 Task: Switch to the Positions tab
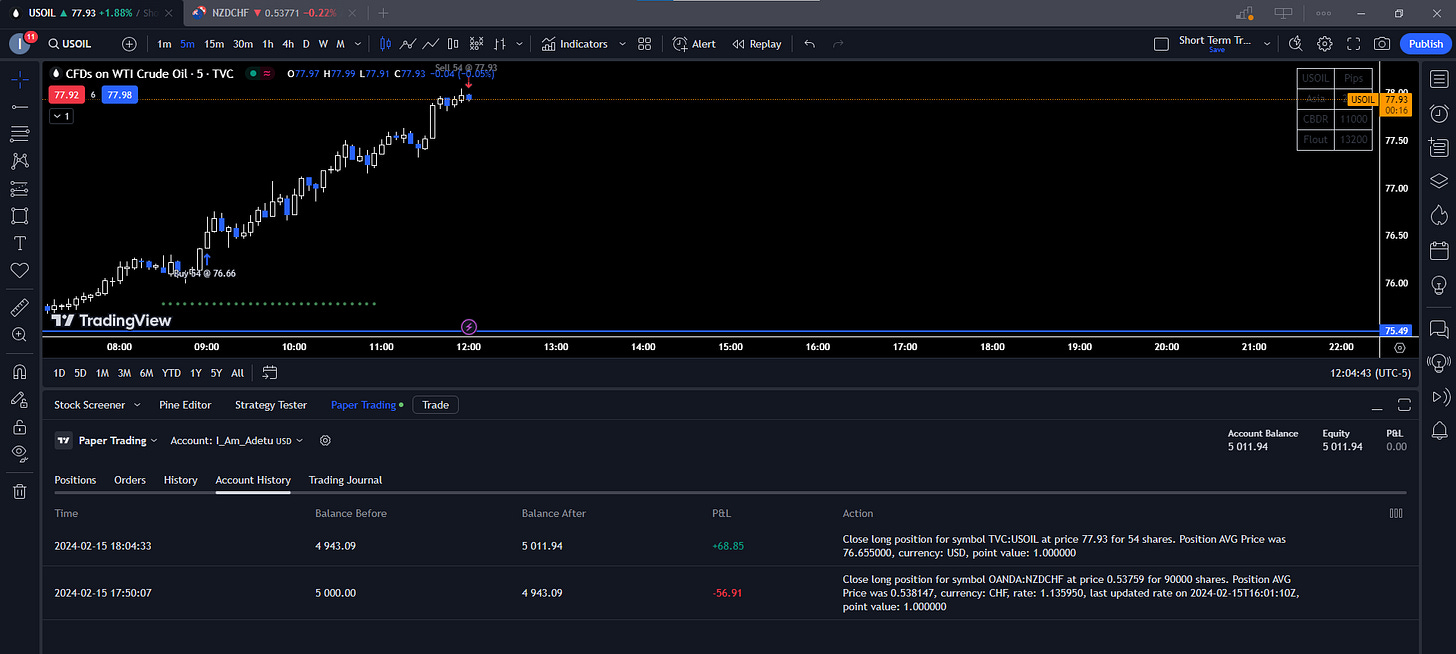point(75,480)
